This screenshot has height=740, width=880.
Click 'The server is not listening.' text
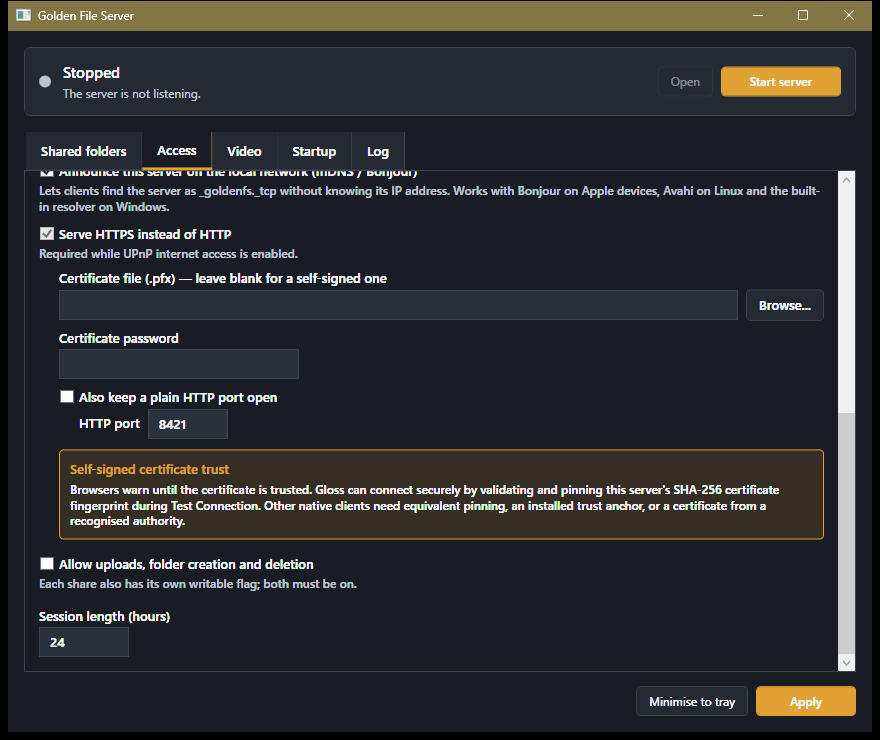click(x=131, y=94)
